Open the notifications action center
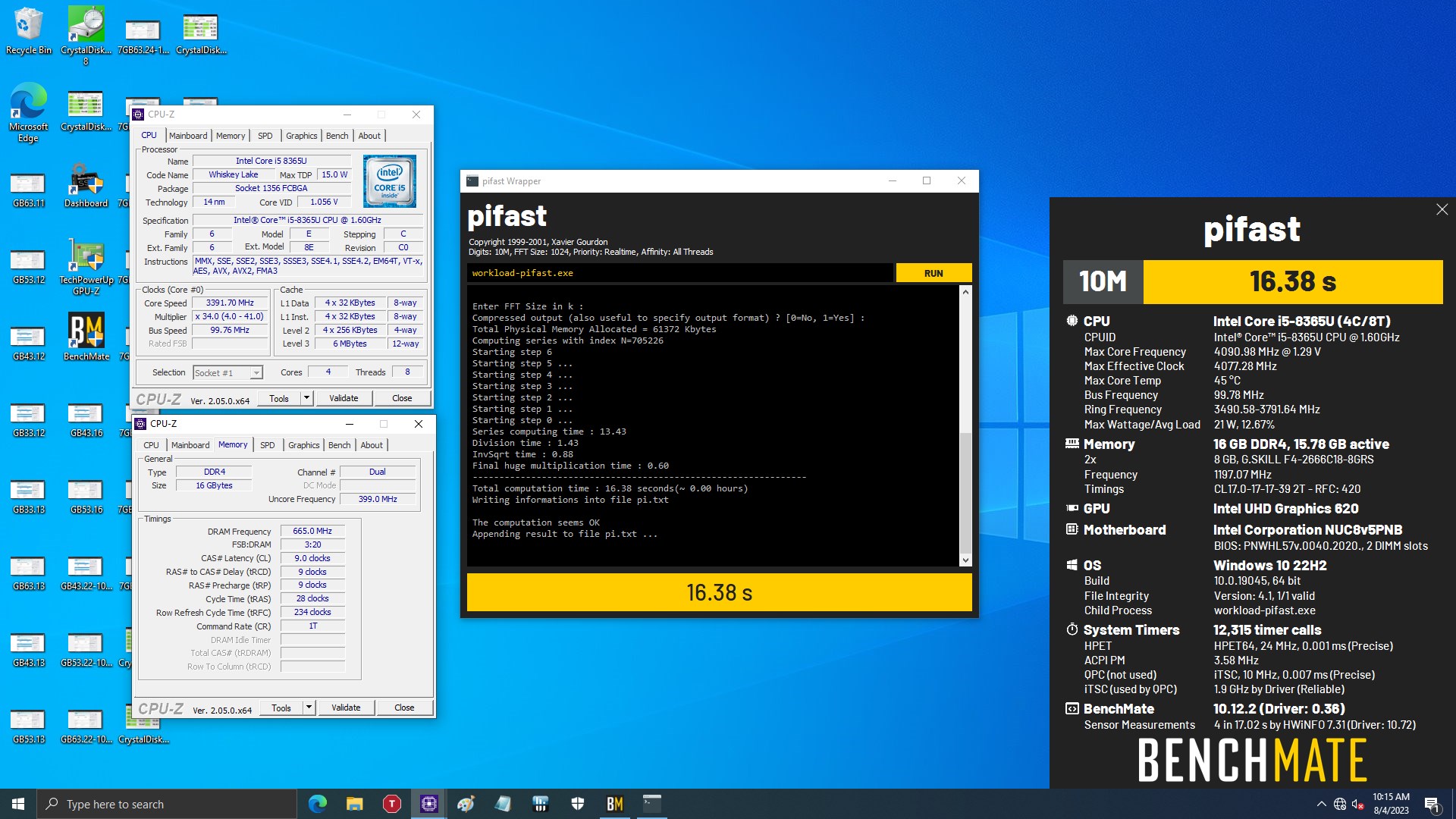 [x=1432, y=804]
